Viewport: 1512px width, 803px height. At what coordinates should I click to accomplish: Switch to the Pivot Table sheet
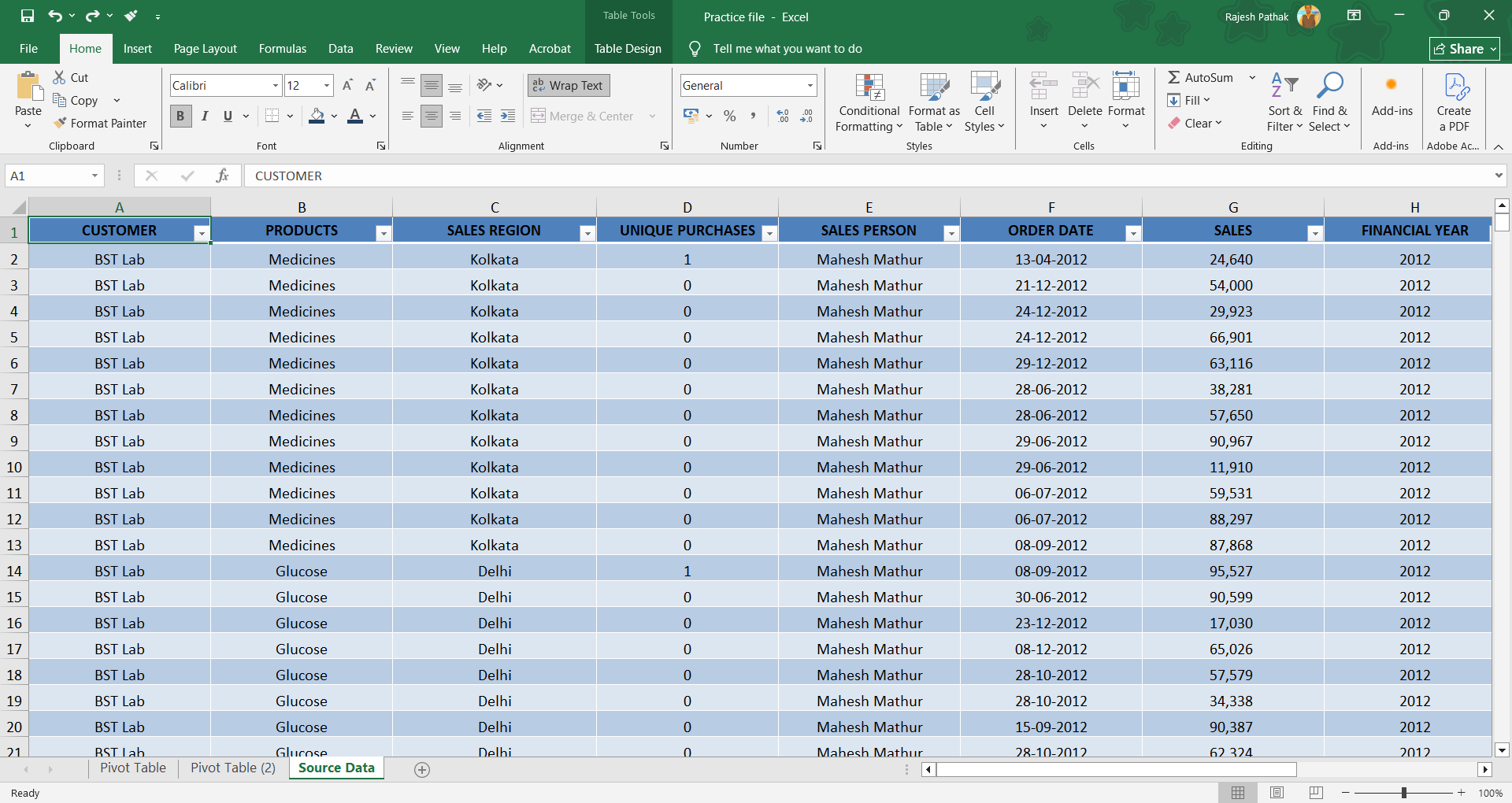point(132,768)
